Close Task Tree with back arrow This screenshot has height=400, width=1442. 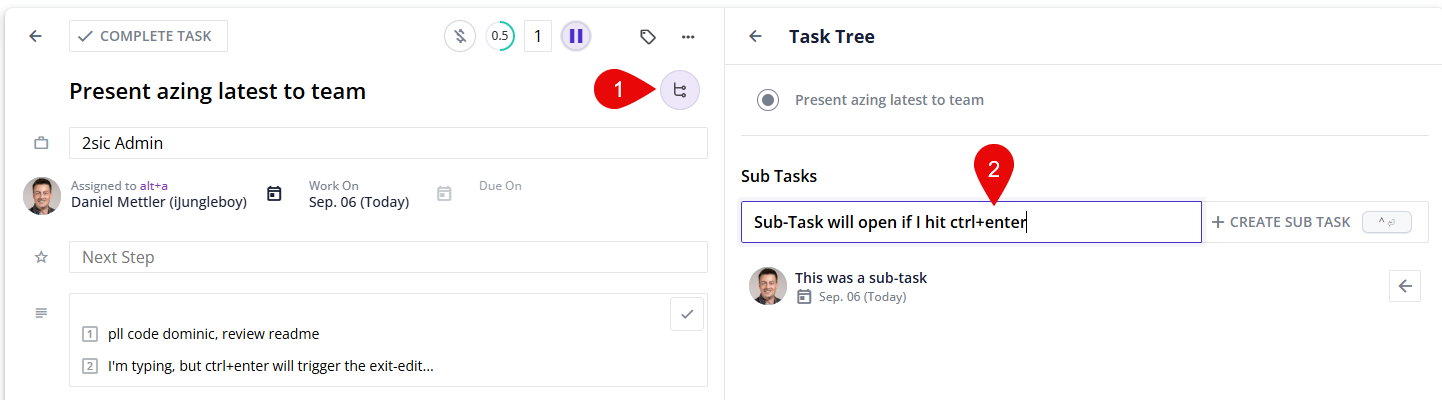[x=756, y=37]
